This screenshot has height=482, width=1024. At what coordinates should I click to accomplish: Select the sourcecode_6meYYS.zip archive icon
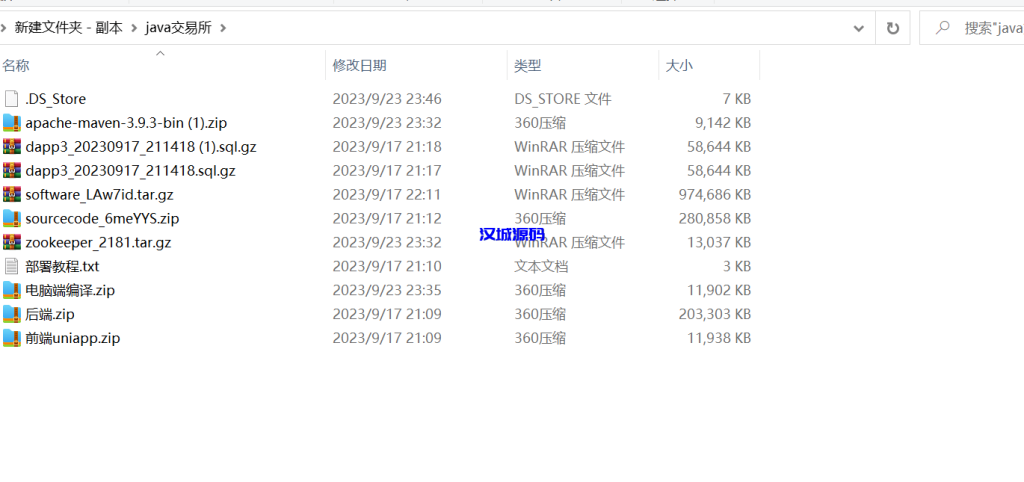[x=12, y=218]
